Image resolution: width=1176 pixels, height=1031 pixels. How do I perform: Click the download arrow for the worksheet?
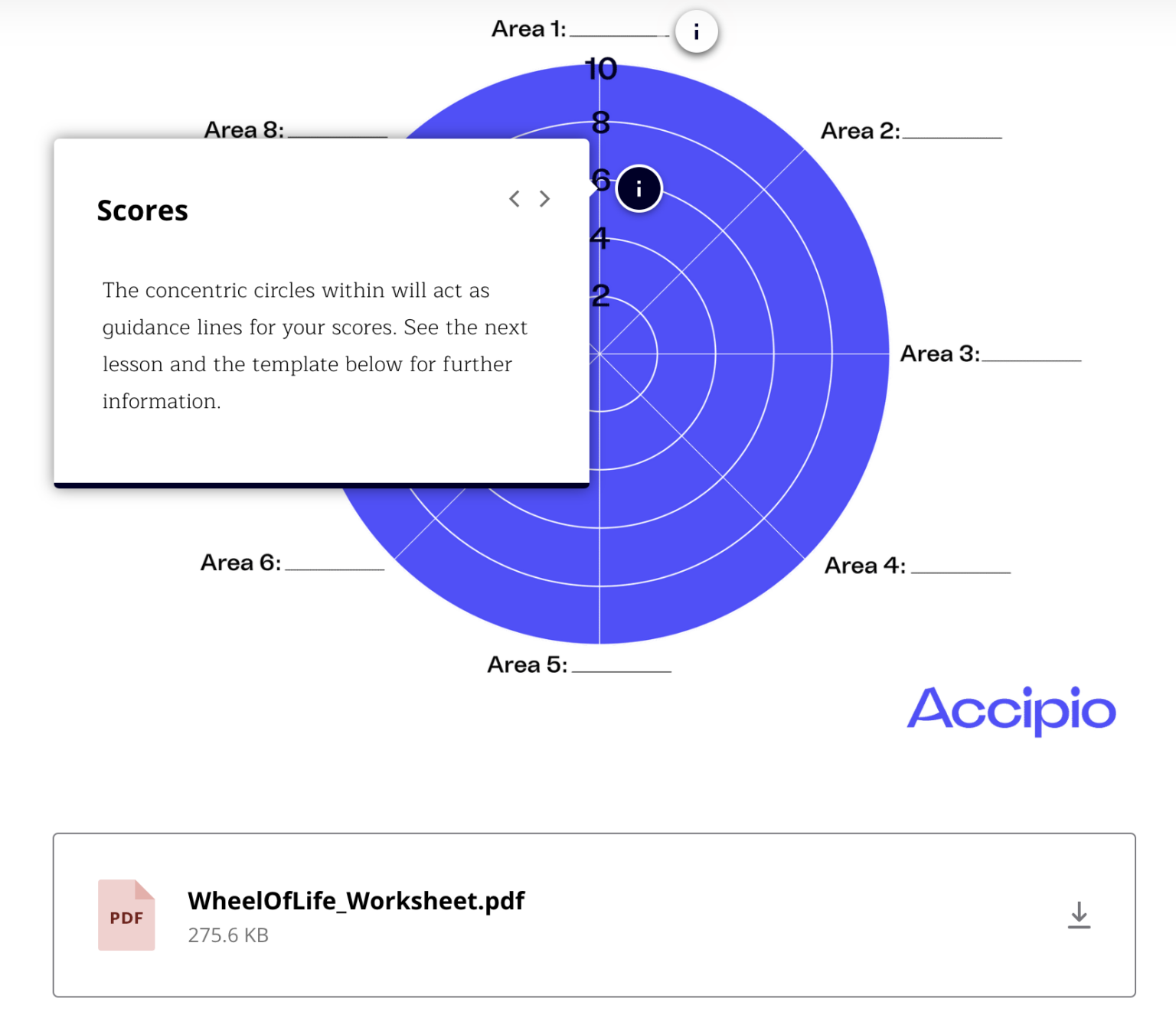(1079, 915)
